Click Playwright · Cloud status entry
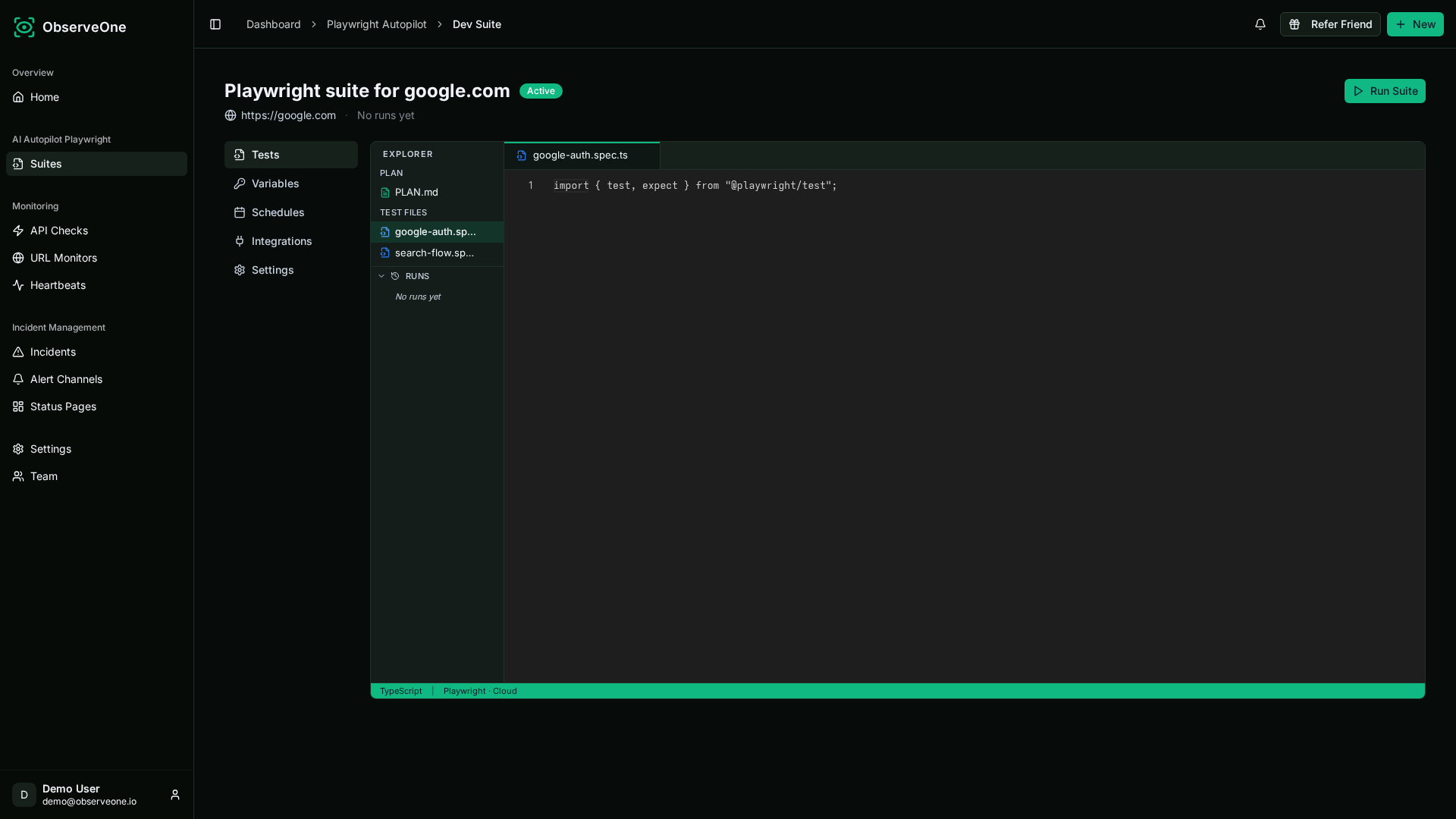The image size is (1456, 819). (x=480, y=691)
